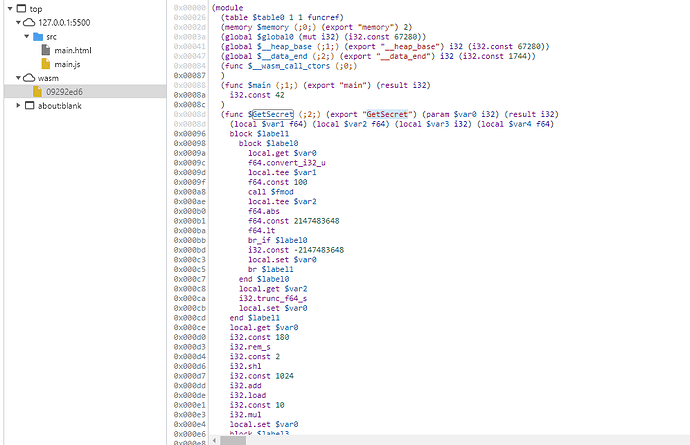This screenshot has width=690, height=445.
Task: Click line offset 0x00000 in gutter
Action: click(189, 7)
